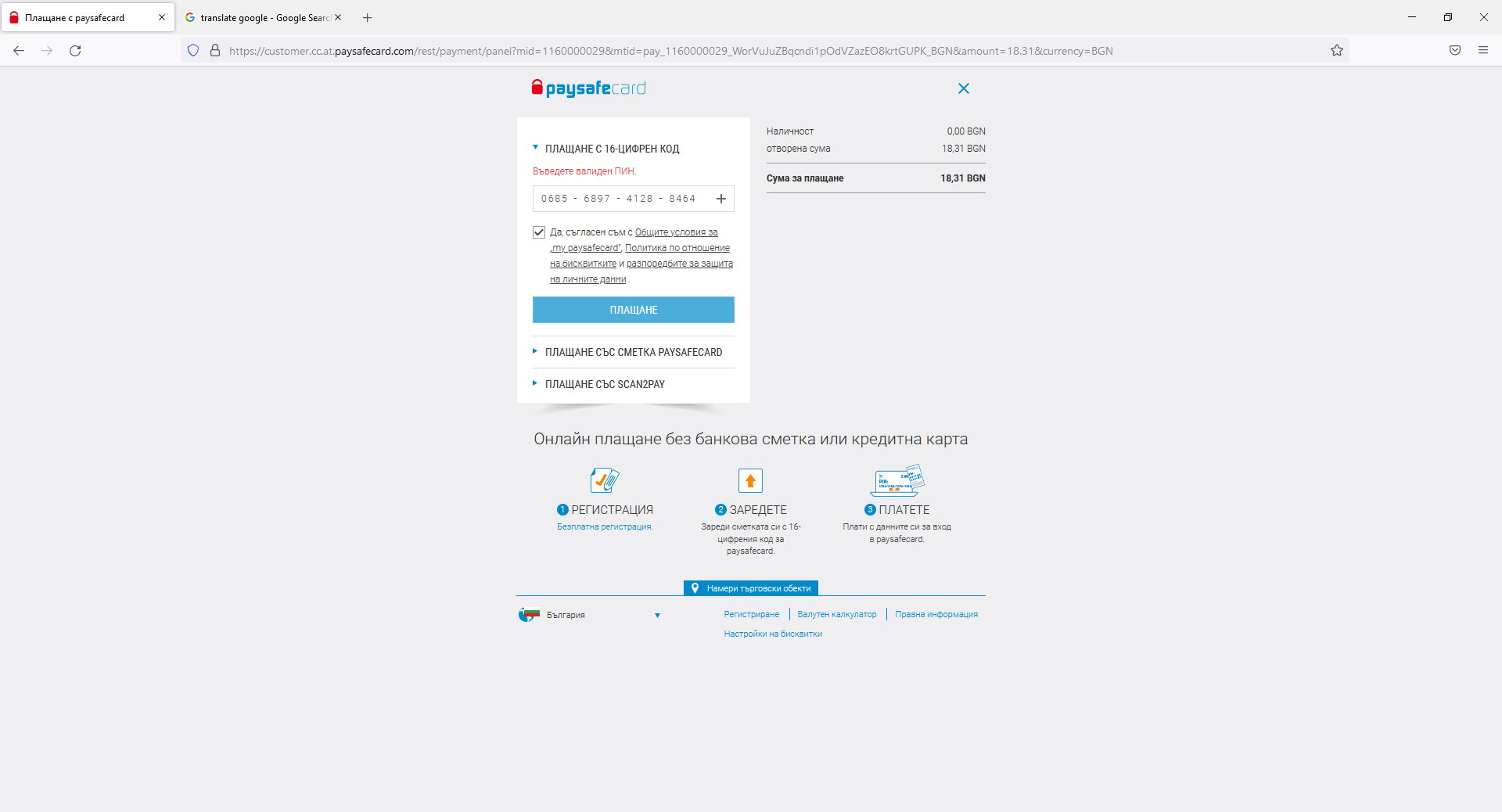Open the cookie policy link

[x=640, y=256]
